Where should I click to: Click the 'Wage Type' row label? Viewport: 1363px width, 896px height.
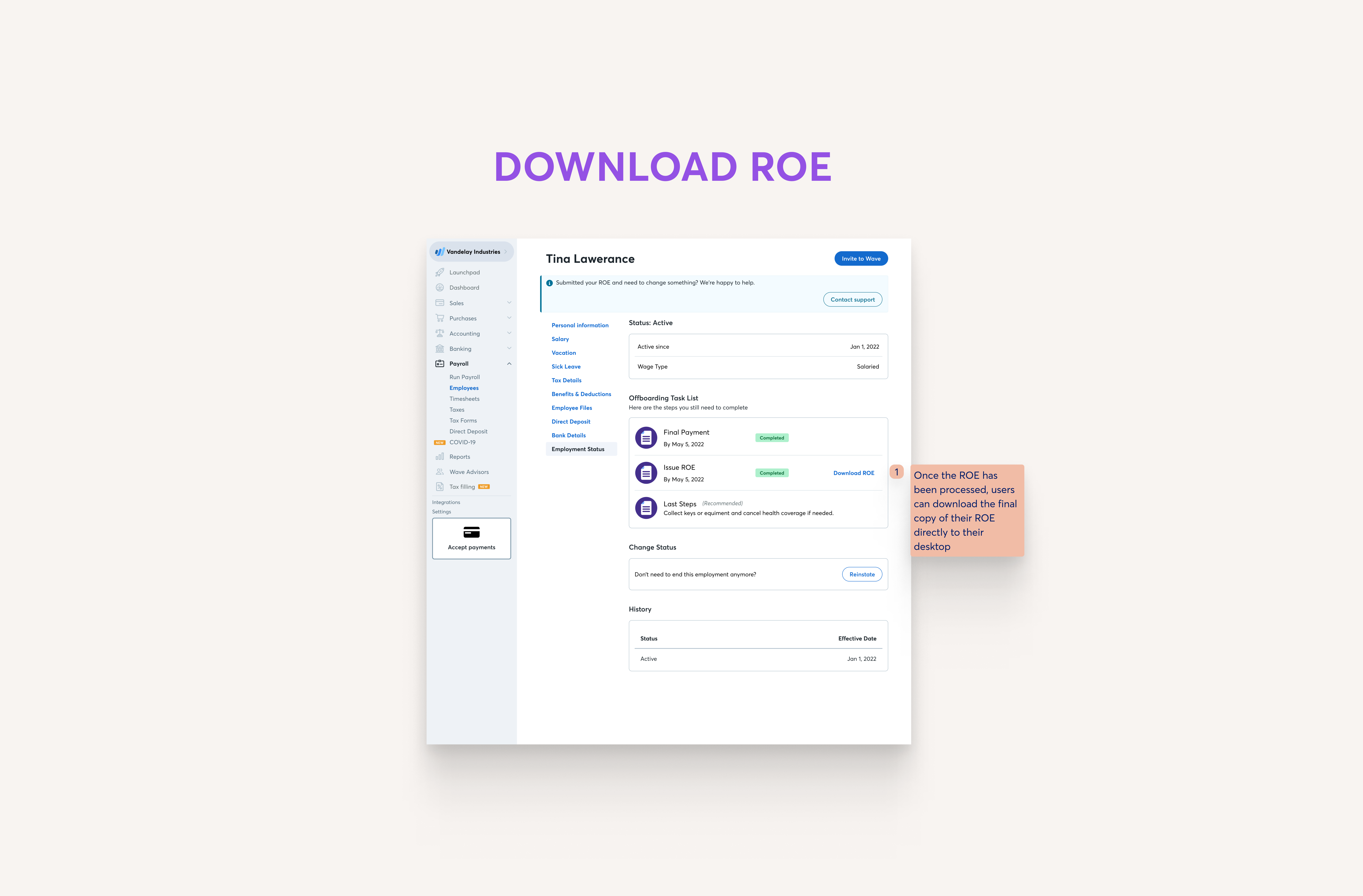pyautogui.click(x=652, y=366)
